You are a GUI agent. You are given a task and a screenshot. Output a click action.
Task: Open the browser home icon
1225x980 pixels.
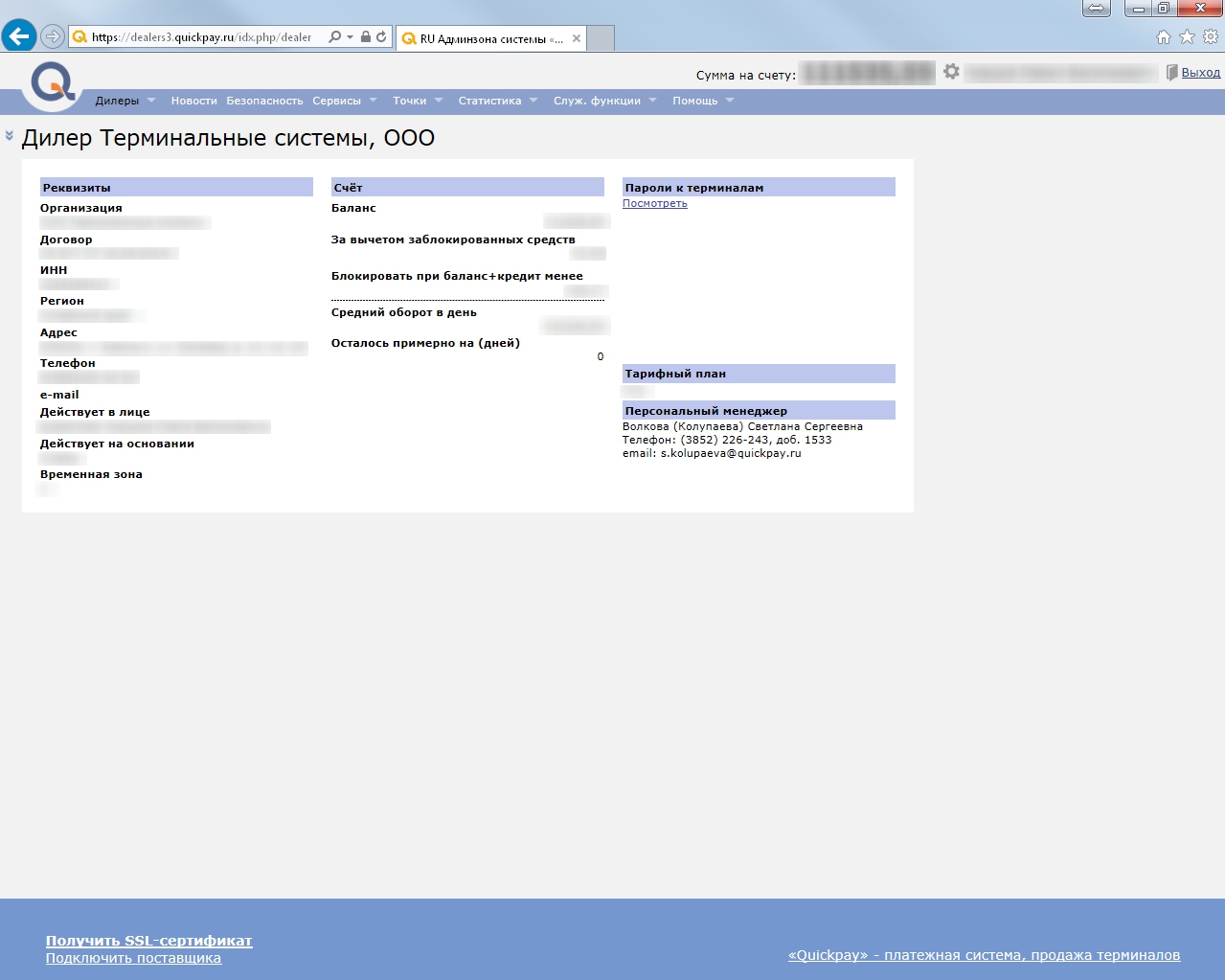[x=1163, y=37]
